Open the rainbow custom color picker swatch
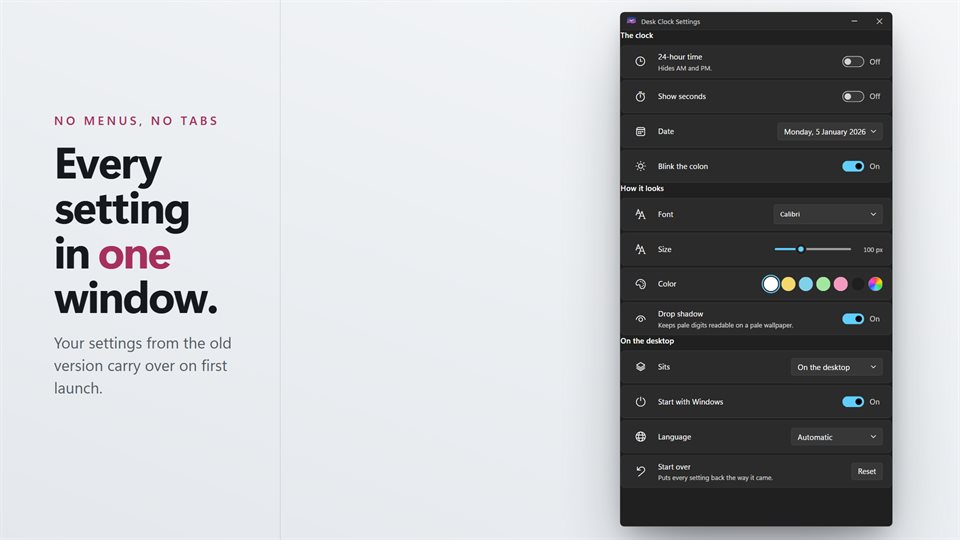This screenshot has height=540, width=960. click(x=876, y=284)
